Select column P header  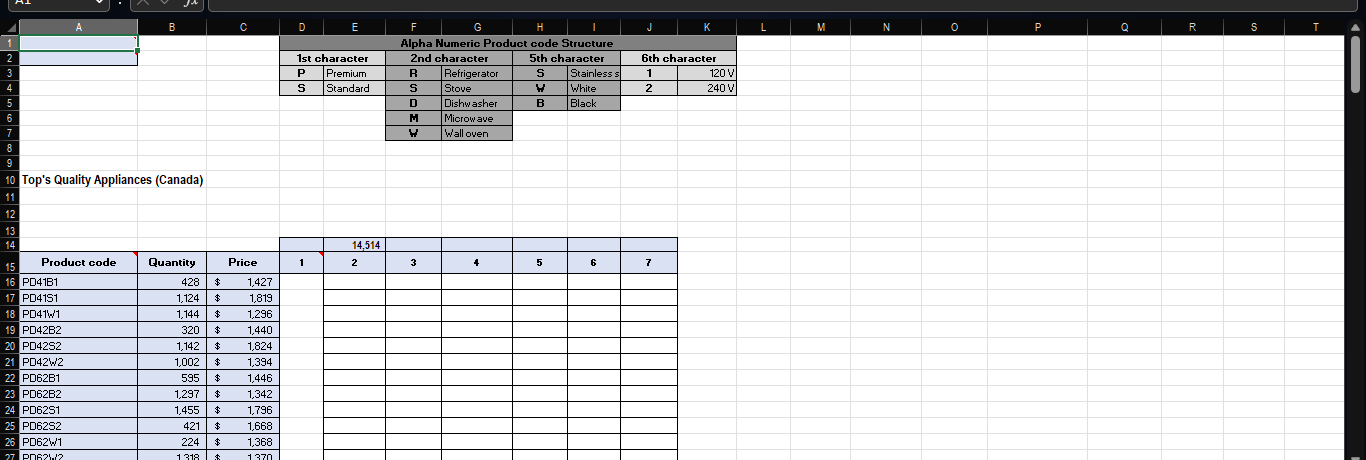point(1037,27)
